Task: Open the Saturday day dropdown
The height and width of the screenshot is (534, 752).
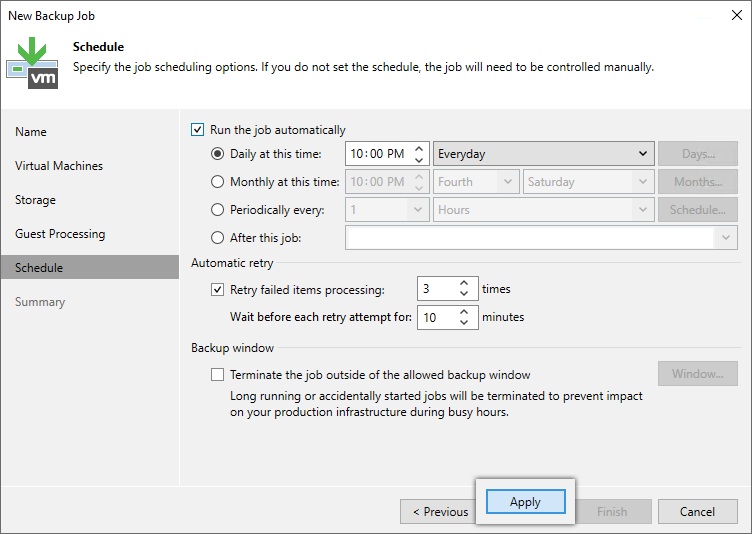Action: point(588,181)
